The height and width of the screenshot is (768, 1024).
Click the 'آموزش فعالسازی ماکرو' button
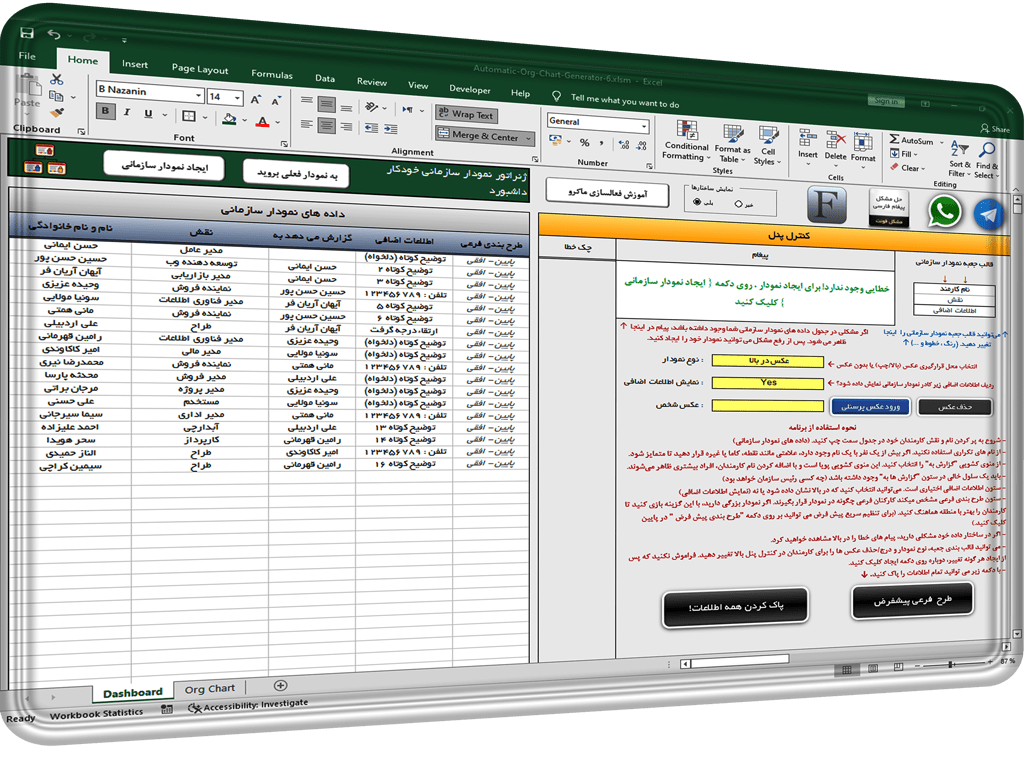[607, 193]
